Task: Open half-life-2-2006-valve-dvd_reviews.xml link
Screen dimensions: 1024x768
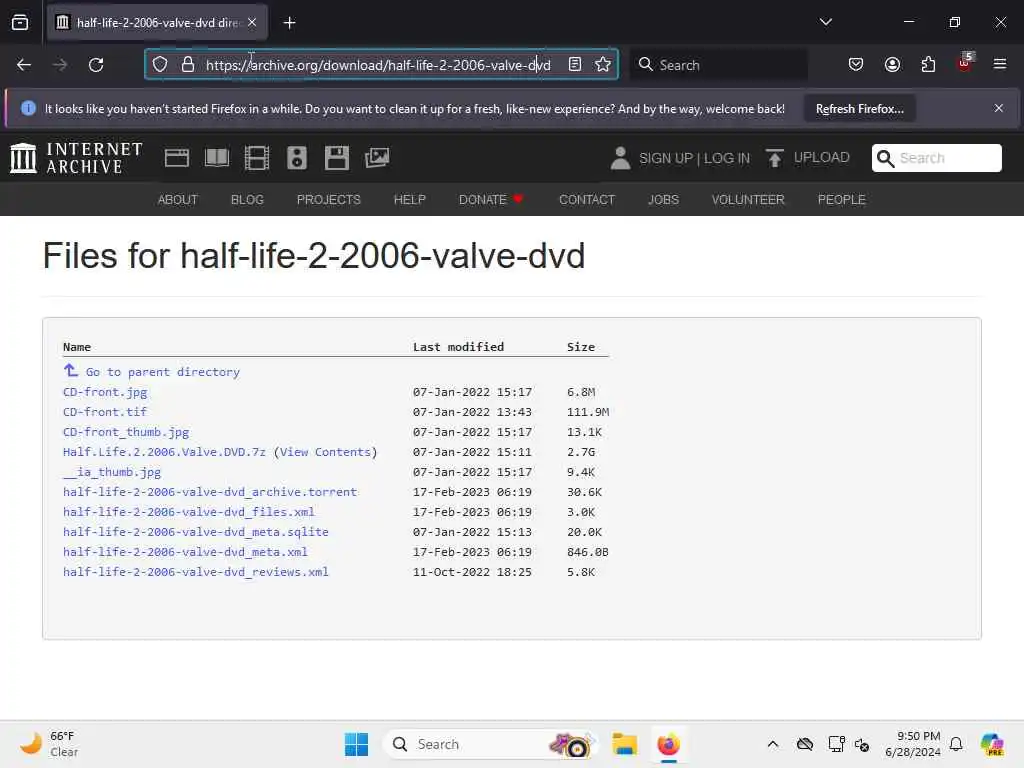Action: pos(195,572)
